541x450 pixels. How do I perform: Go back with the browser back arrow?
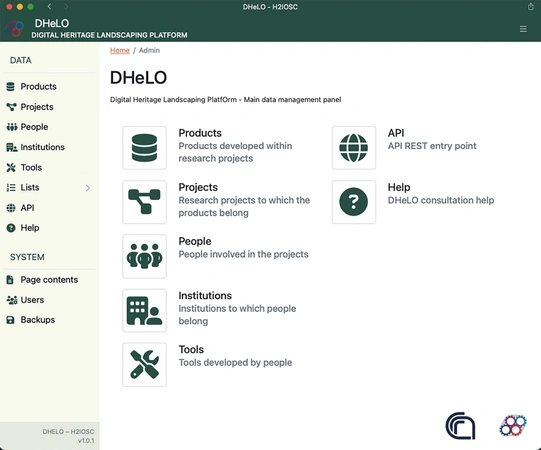click(49, 6)
